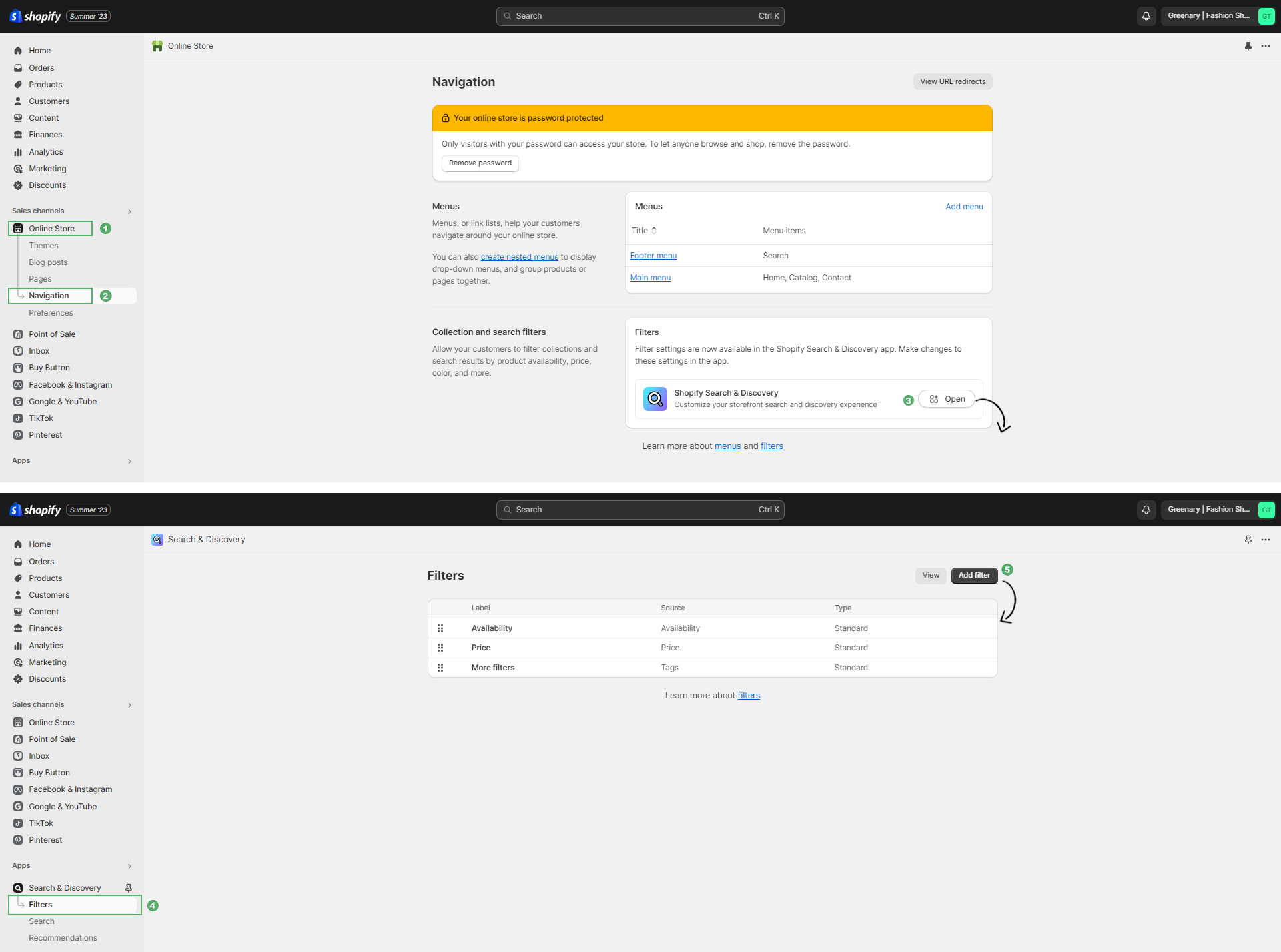Click the drag handle for Availability filter
1281x952 pixels.
(440, 628)
